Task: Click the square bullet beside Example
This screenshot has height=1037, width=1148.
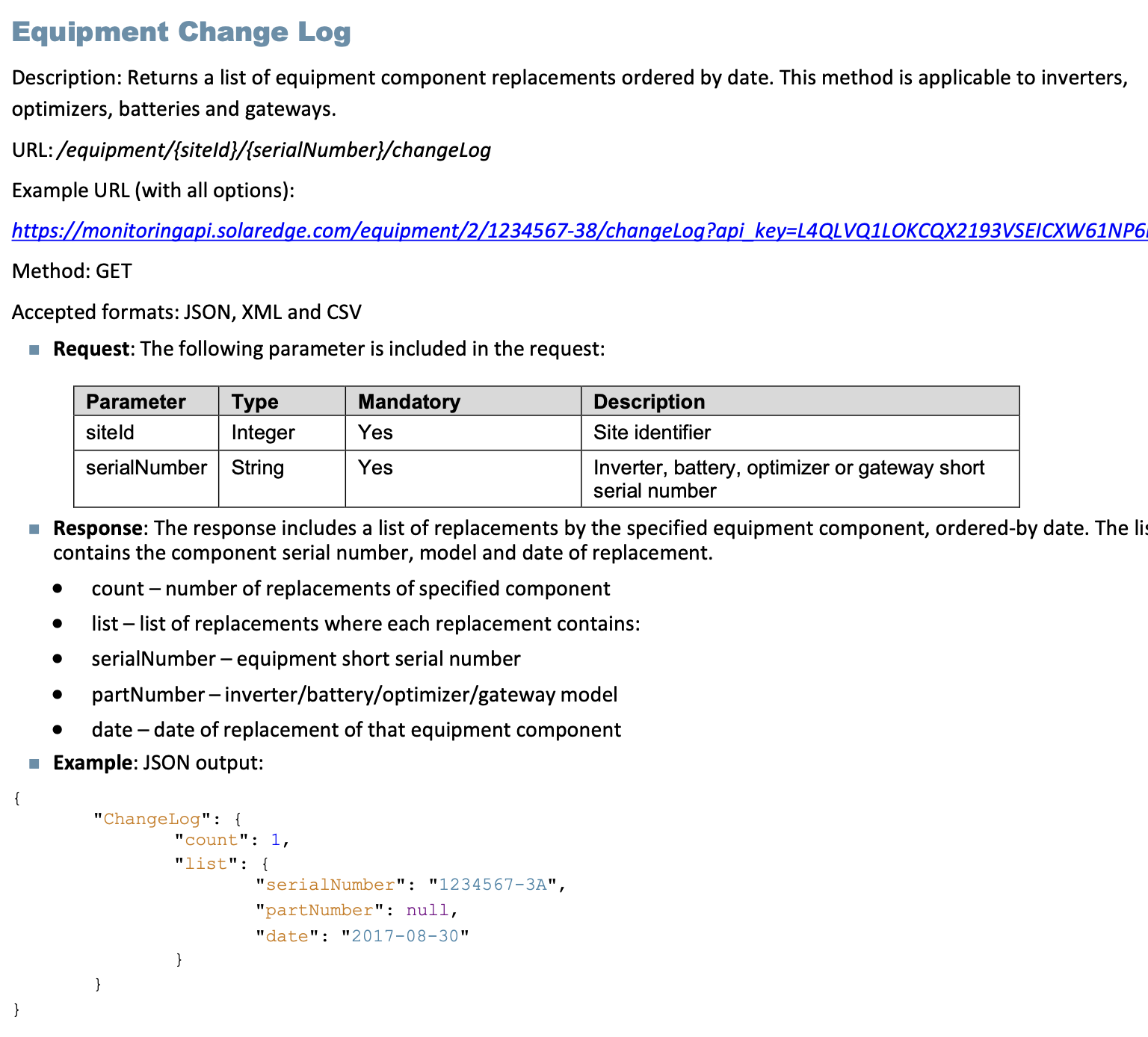Action: (34, 764)
